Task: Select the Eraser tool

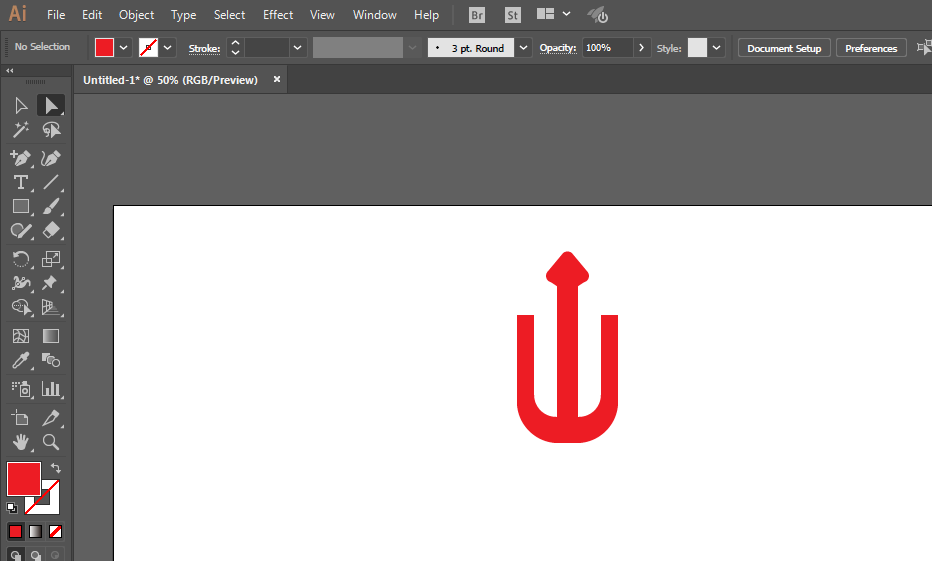Action: tap(51, 230)
